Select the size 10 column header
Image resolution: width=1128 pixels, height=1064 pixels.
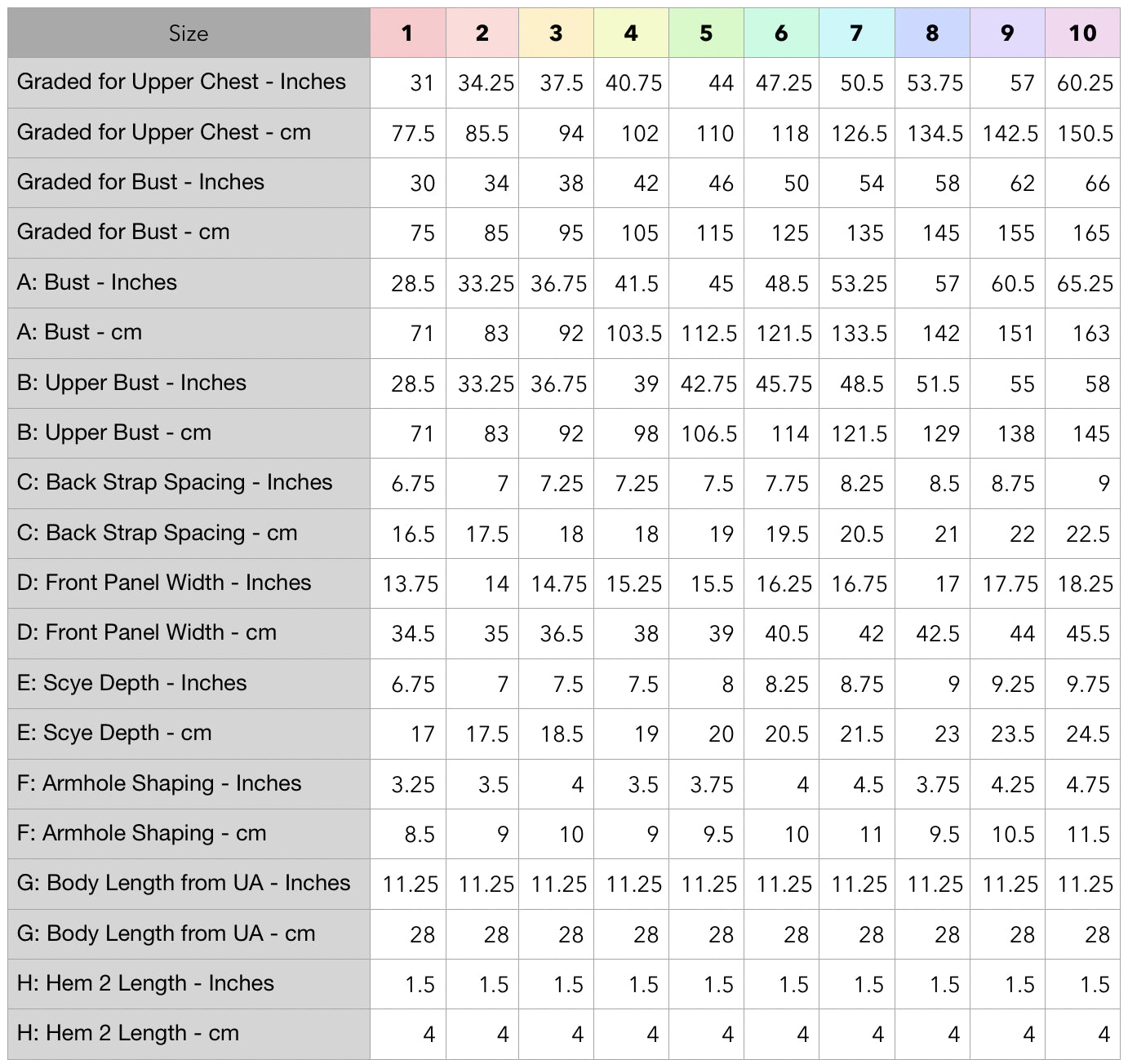[x=1082, y=33]
